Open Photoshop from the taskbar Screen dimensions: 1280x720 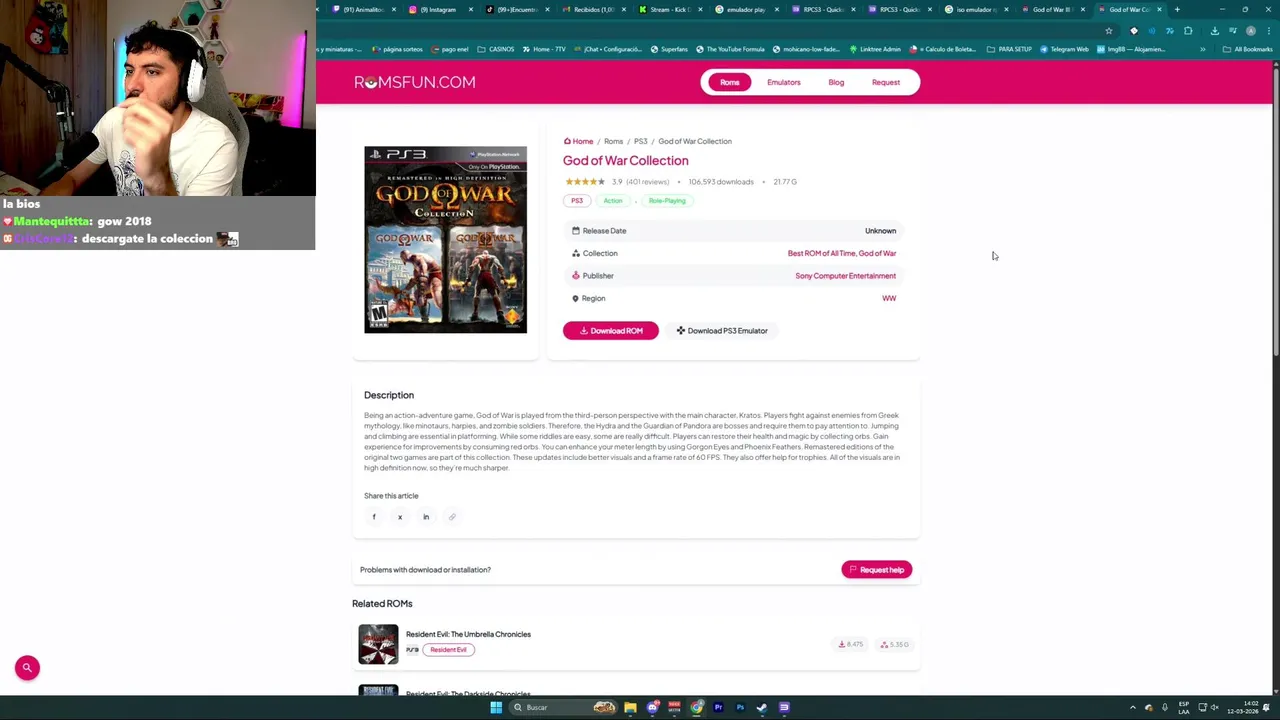pos(740,708)
